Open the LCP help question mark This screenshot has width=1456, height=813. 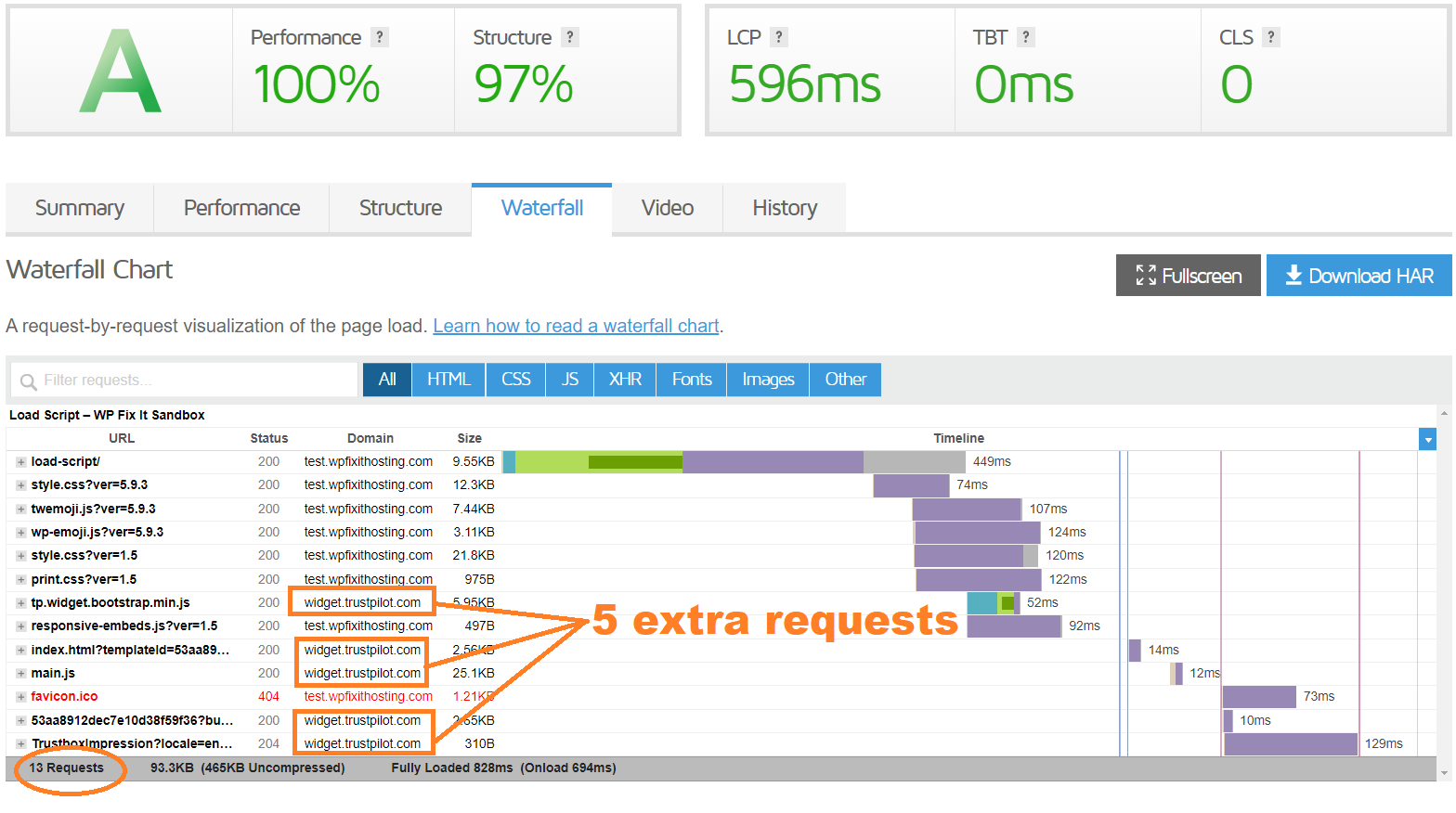click(x=779, y=37)
